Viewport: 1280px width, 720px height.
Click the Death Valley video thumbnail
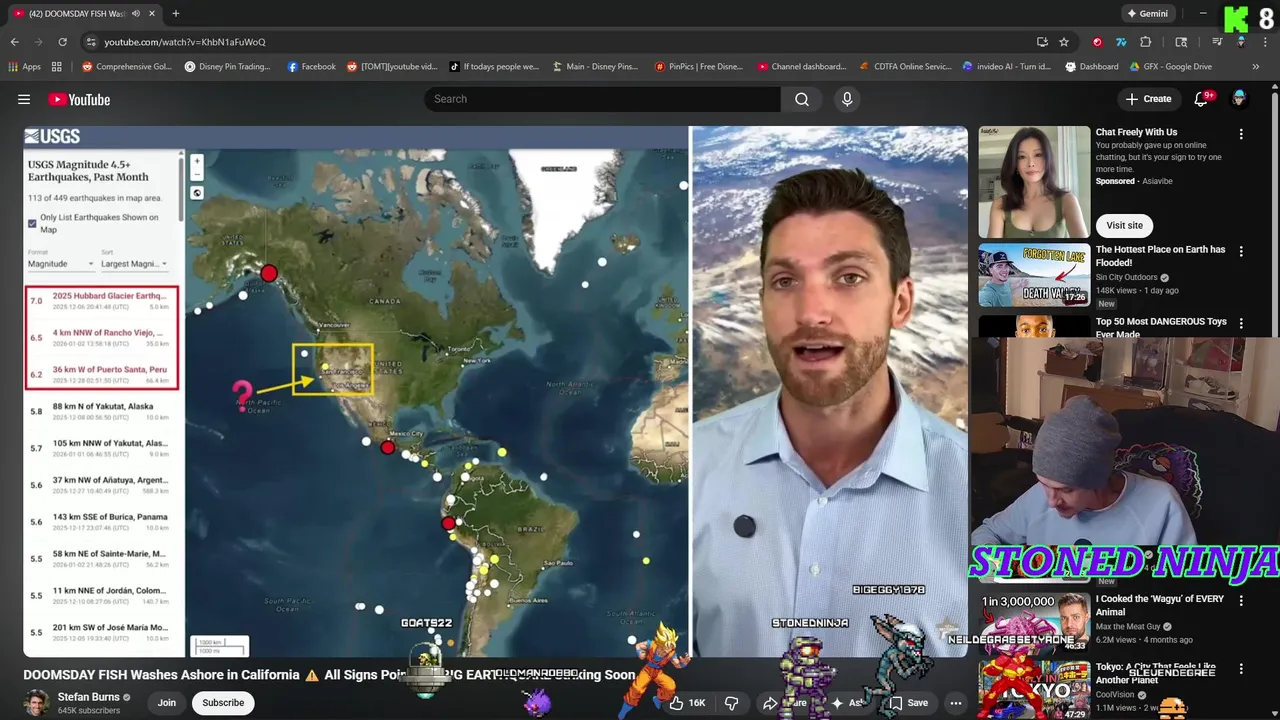click(x=1034, y=274)
